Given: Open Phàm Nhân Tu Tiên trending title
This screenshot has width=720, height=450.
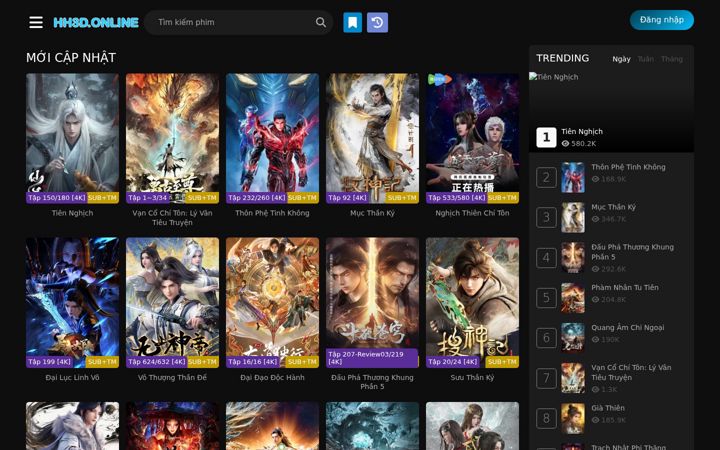Looking at the screenshot, I should (x=625, y=287).
